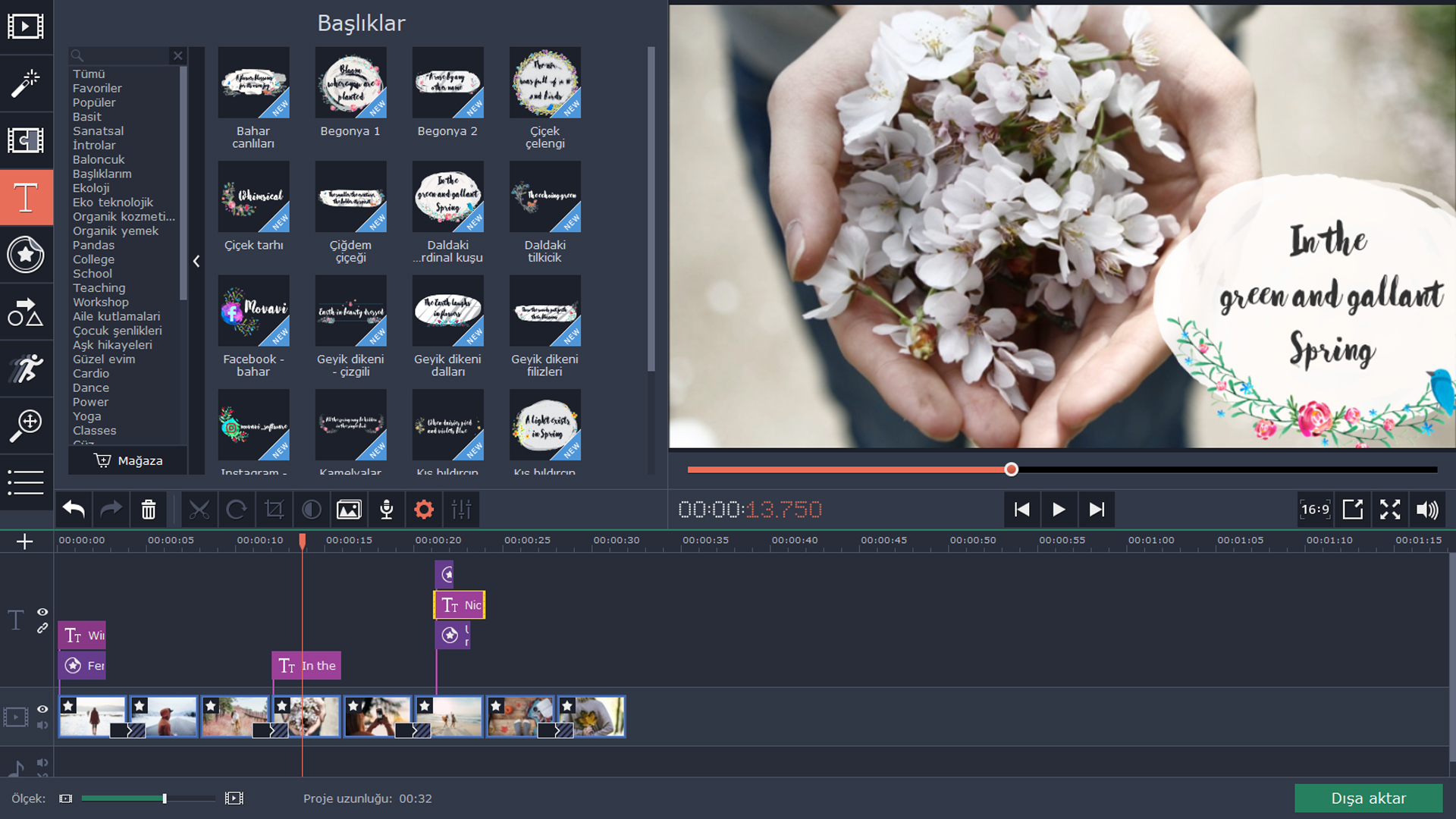Click the crop tool icon
This screenshot has width=1456, height=819.
tap(274, 510)
